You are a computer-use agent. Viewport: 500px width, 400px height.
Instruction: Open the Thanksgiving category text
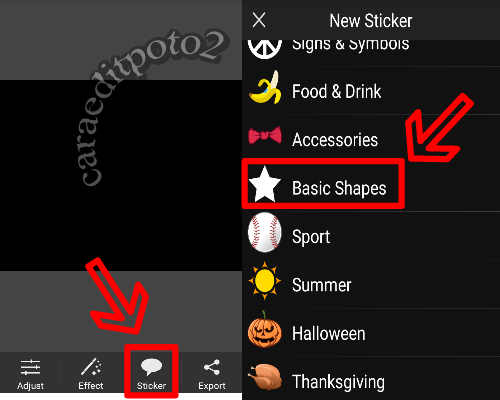[x=338, y=382]
